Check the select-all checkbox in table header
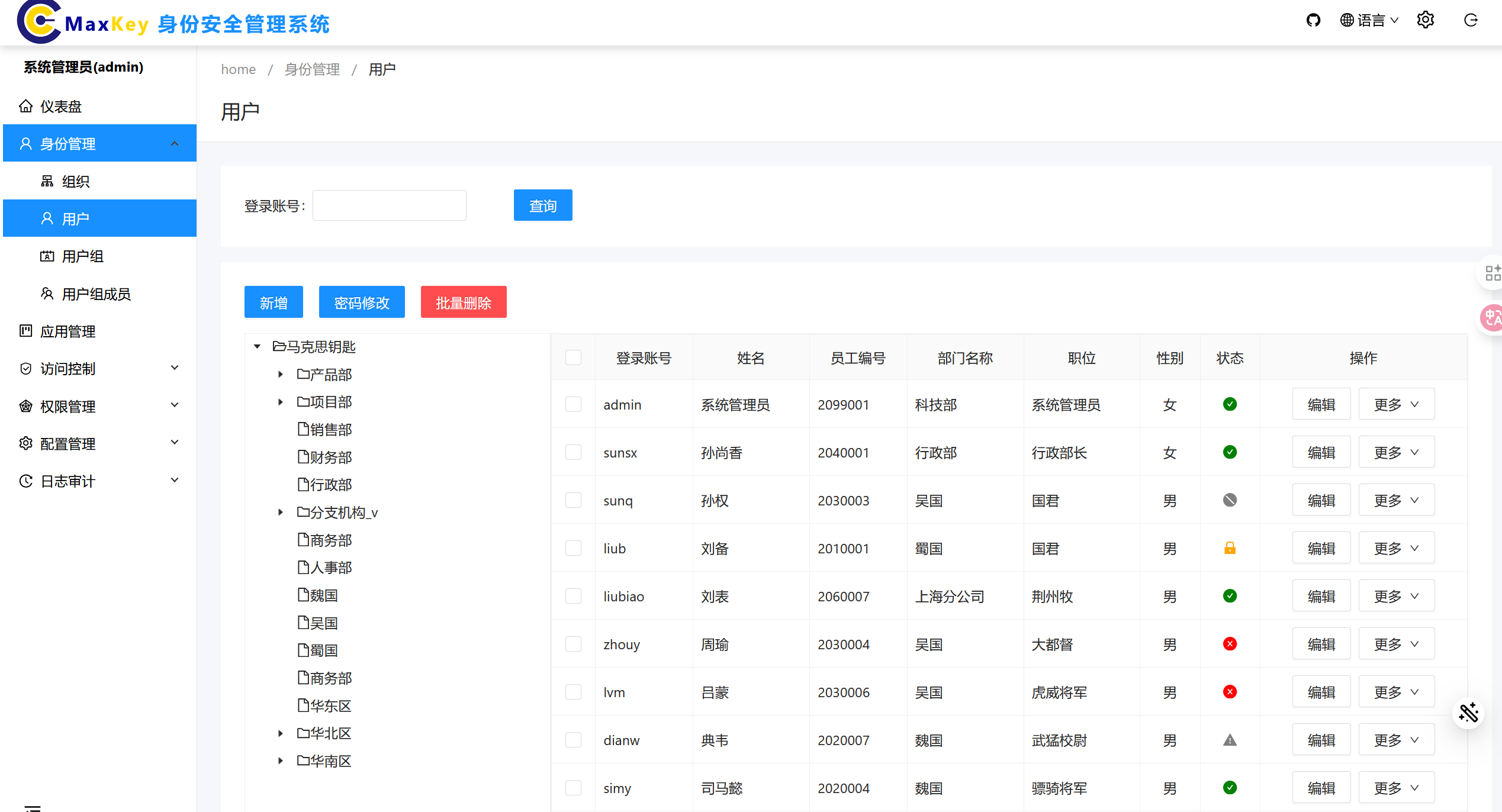Viewport: 1502px width, 812px height. click(573, 357)
